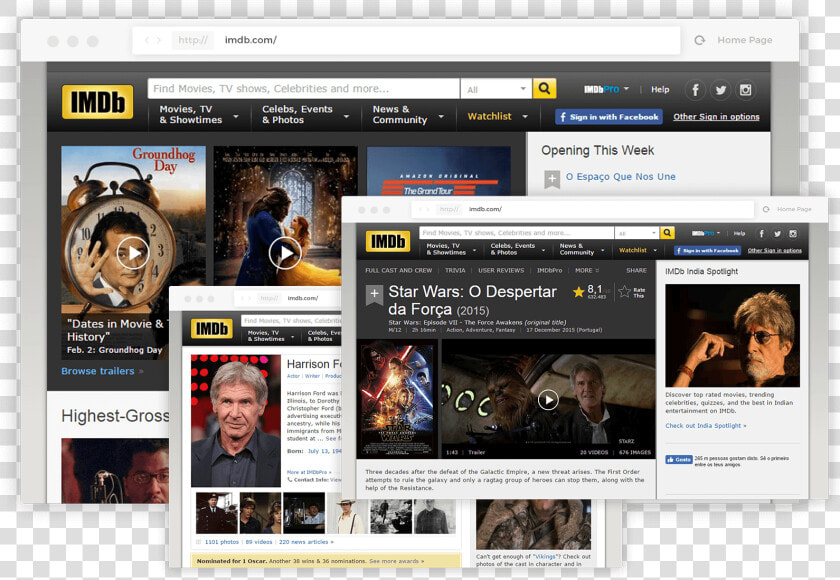The image size is (840, 580).
Task: Open Other Sign in options in Star Wars window
Action: (x=775, y=251)
